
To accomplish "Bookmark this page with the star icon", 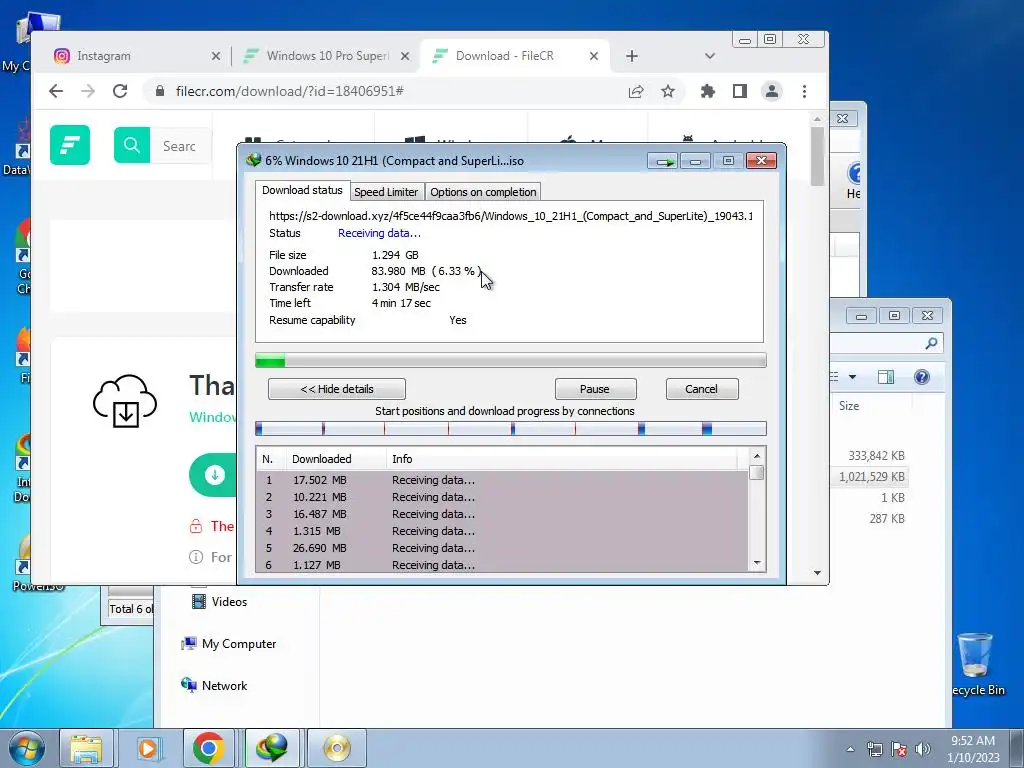I will pos(667,91).
